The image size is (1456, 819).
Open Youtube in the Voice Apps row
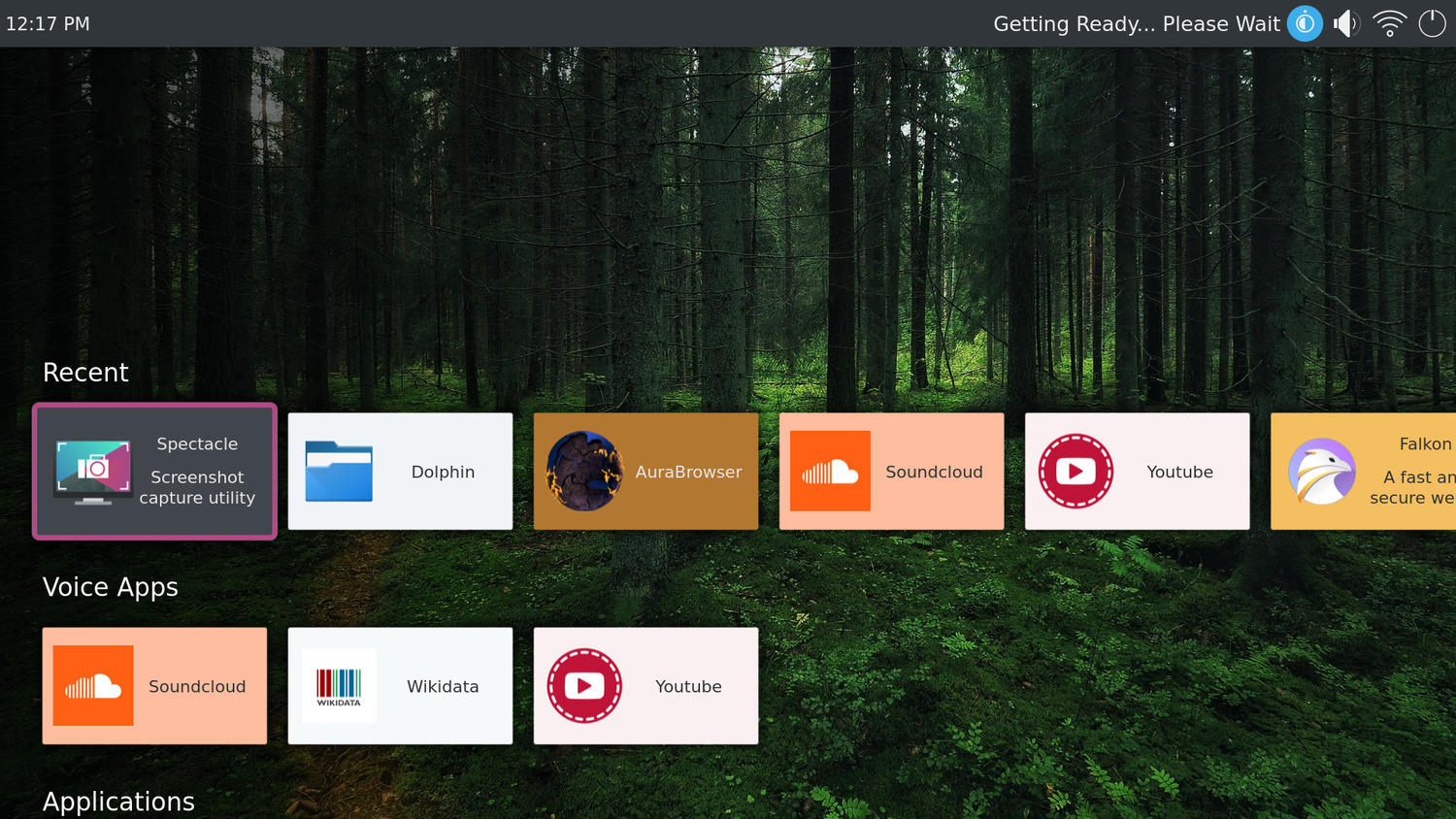[645, 686]
